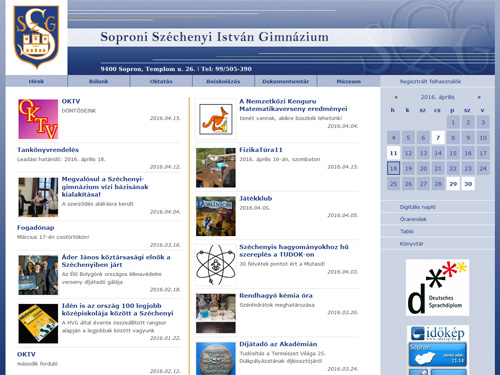Open the Kenguru Matematikaverseny eredményei headline
Image resolution: width=500 pixels, height=375 pixels.
[293, 105]
